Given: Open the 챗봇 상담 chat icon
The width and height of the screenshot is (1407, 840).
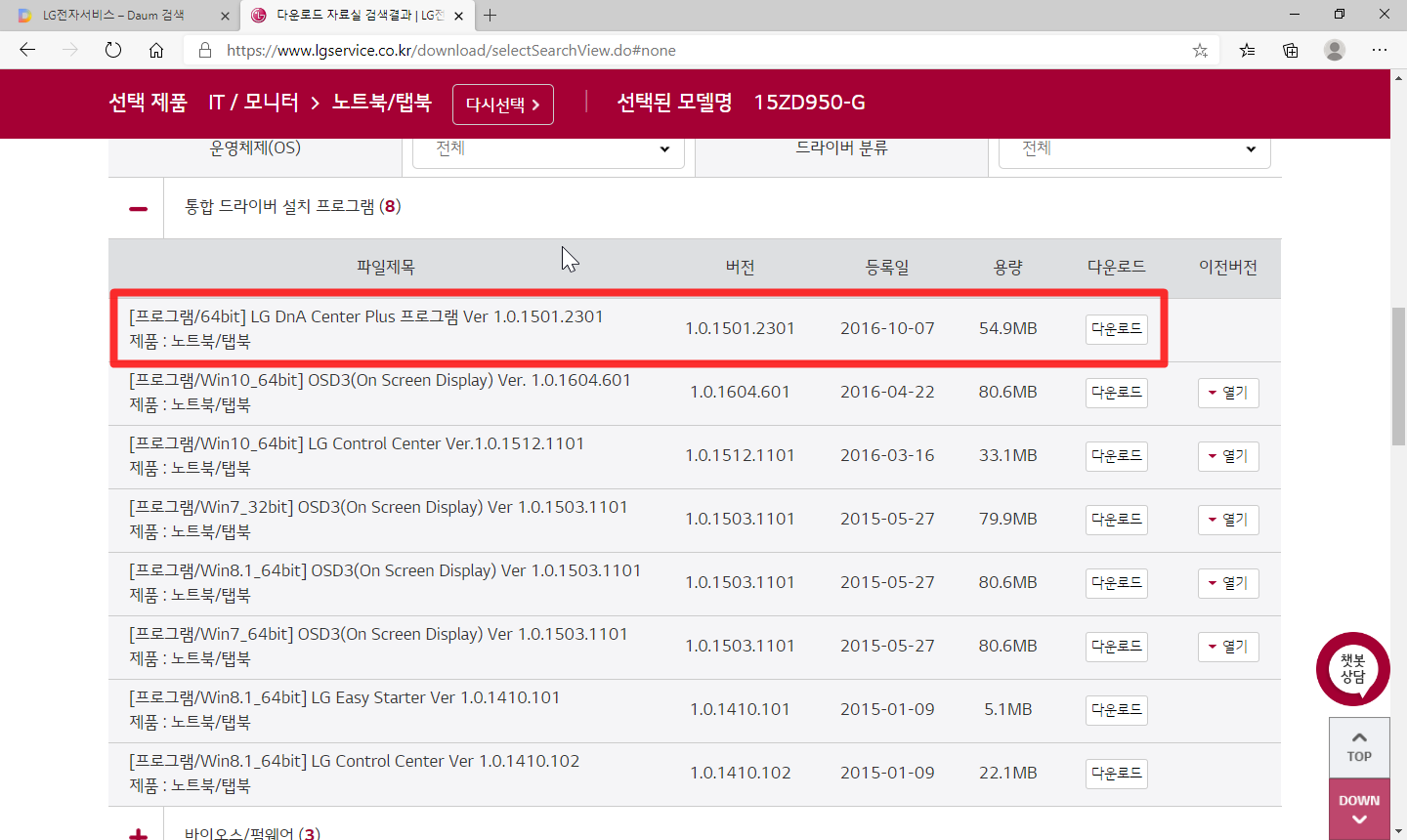Looking at the screenshot, I should 1352,669.
